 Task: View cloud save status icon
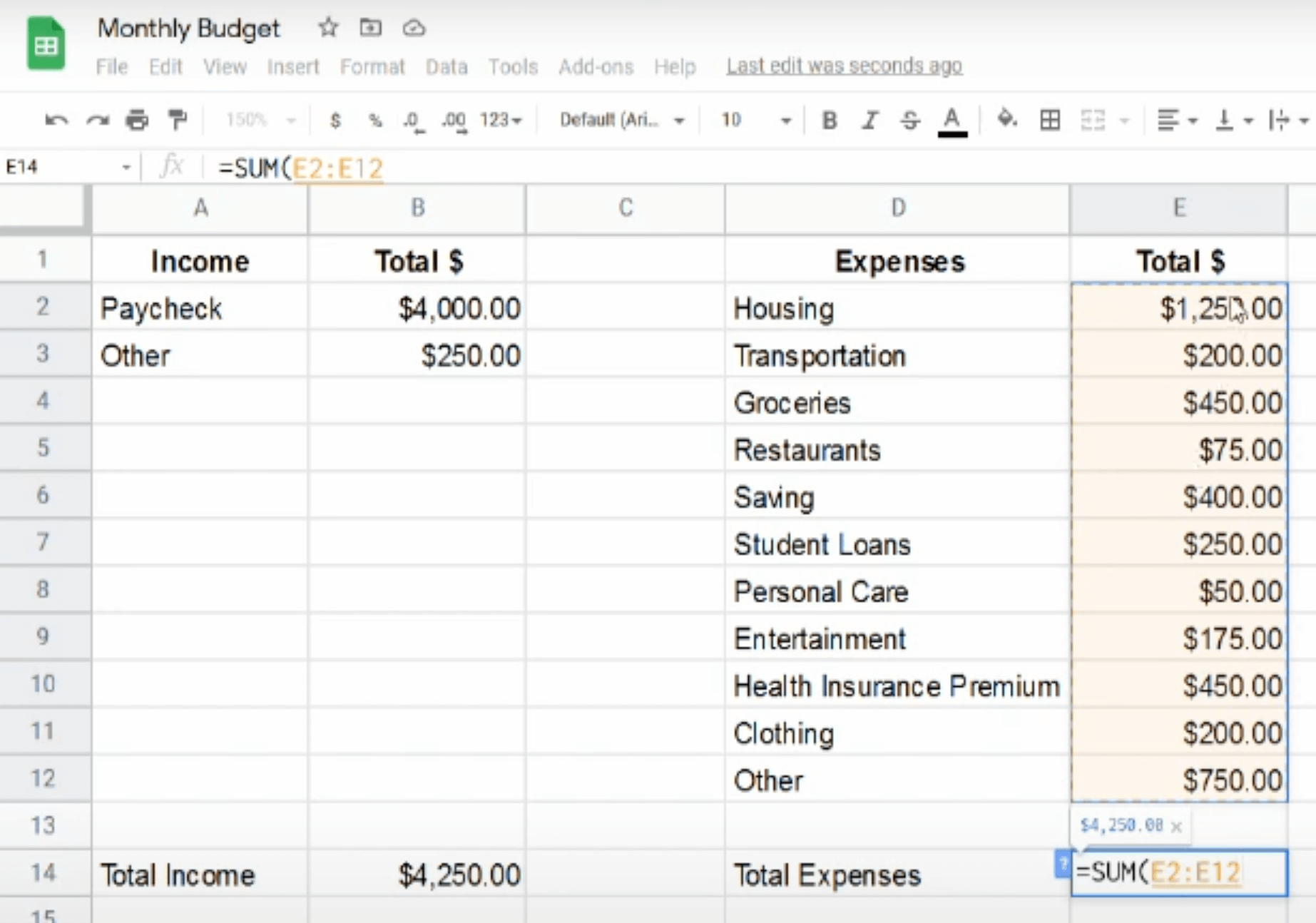[x=414, y=28]
